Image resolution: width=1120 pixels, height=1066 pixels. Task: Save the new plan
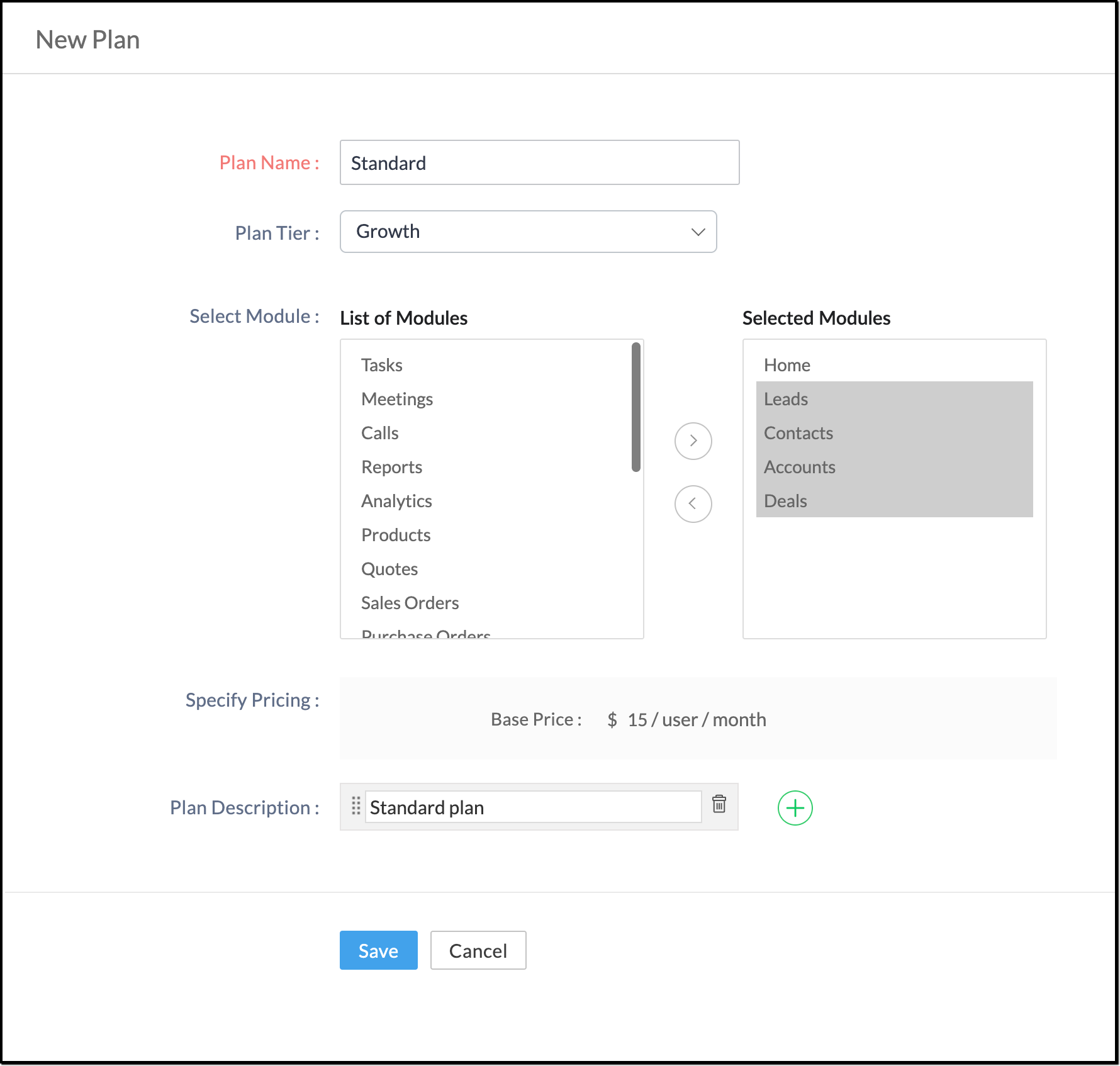[x=378, y=950]
